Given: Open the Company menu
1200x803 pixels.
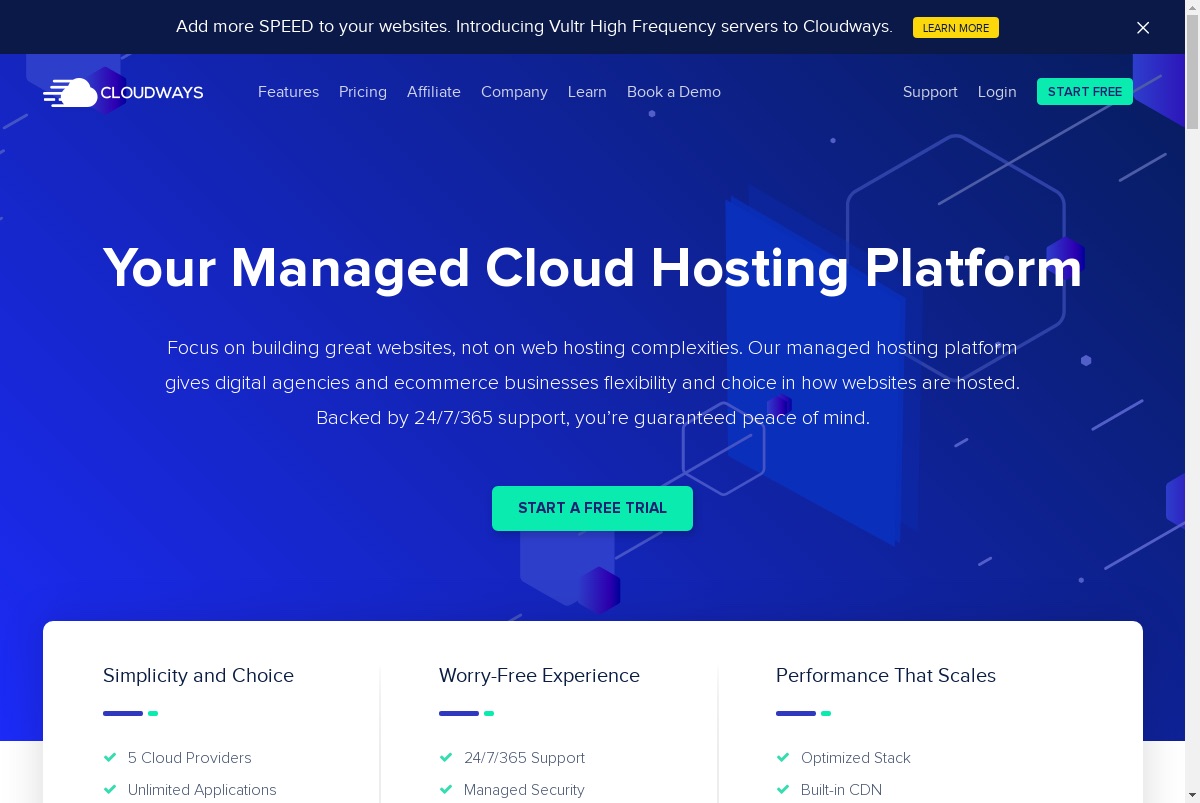Looking at the screenshot, I should pyautogui.click(x=514, y=92).
